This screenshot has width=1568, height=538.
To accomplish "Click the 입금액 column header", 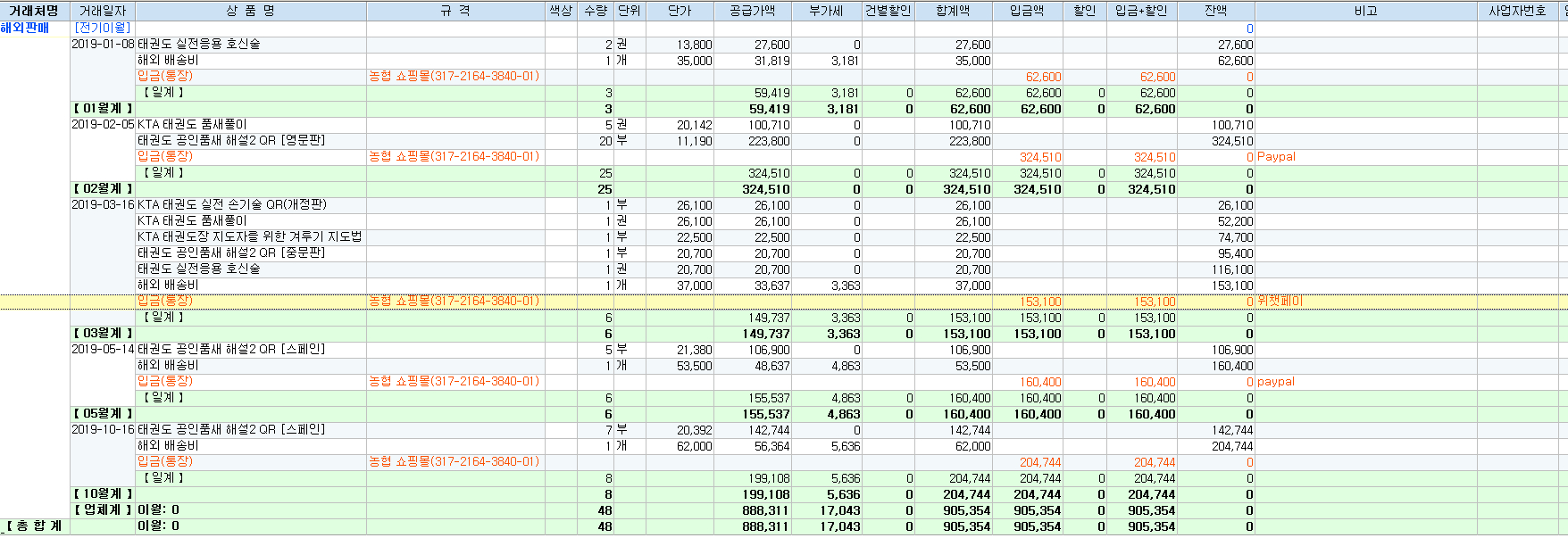I will click(x=1028, y=11).
